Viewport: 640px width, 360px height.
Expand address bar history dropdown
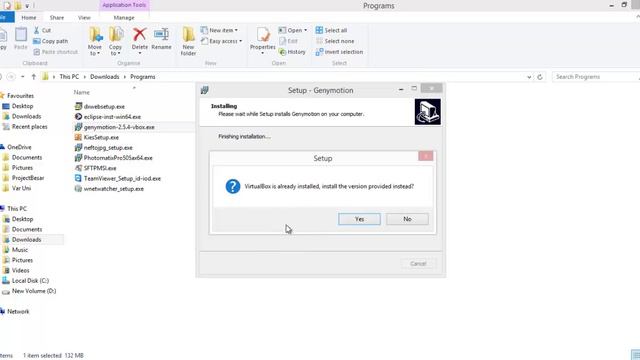pos(529,77)
